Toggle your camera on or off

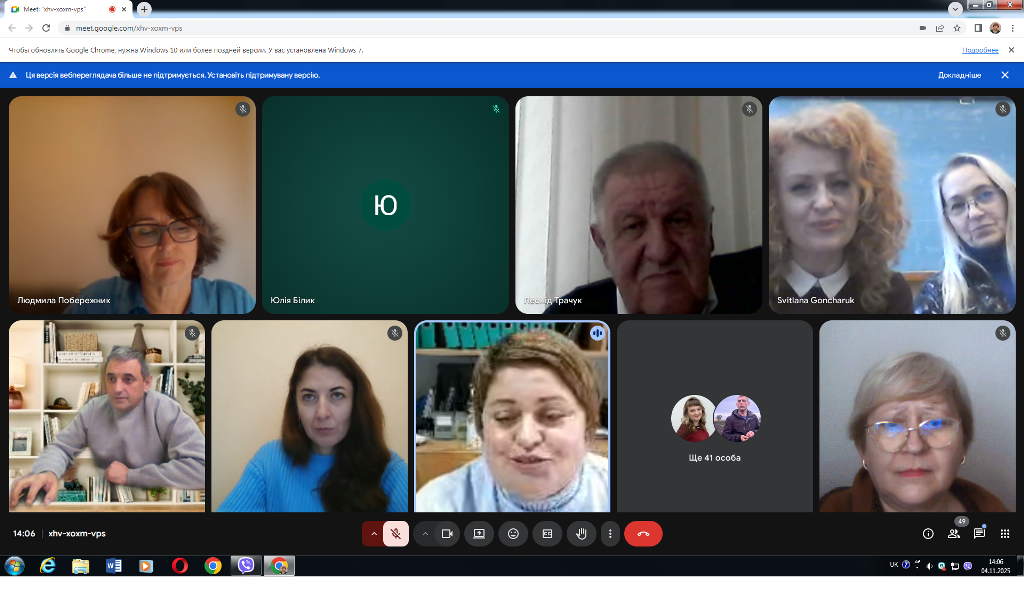(447, 534)
